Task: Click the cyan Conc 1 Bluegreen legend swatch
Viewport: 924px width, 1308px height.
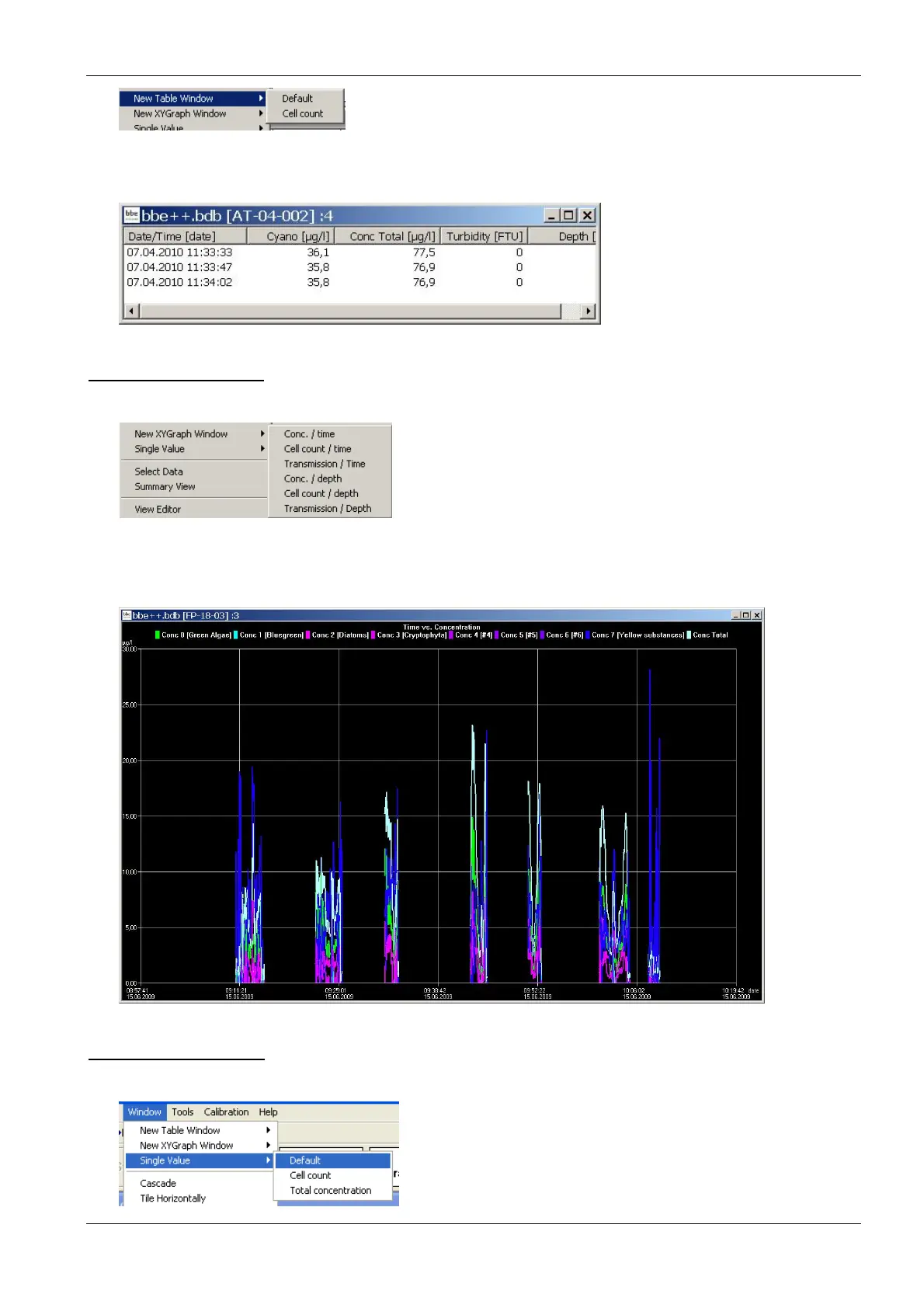Action: (x=236, y=635)
